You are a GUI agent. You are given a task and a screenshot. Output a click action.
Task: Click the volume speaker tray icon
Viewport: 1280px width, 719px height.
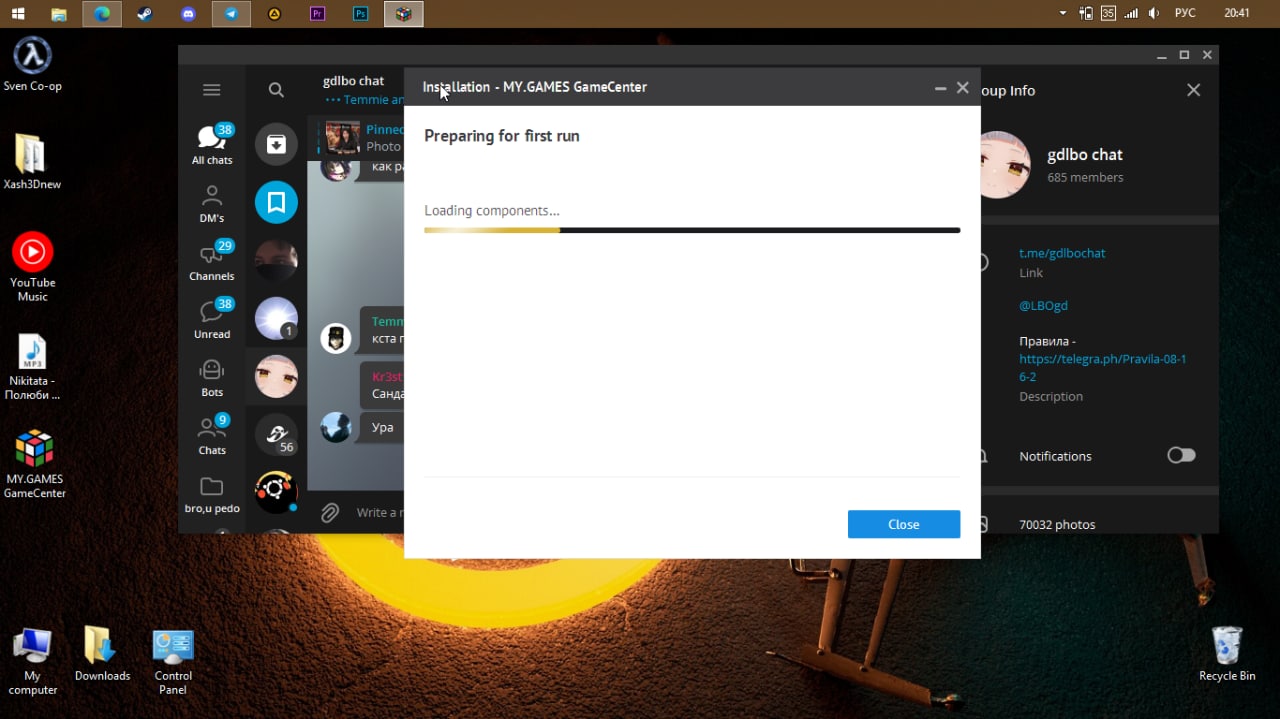1155,14
